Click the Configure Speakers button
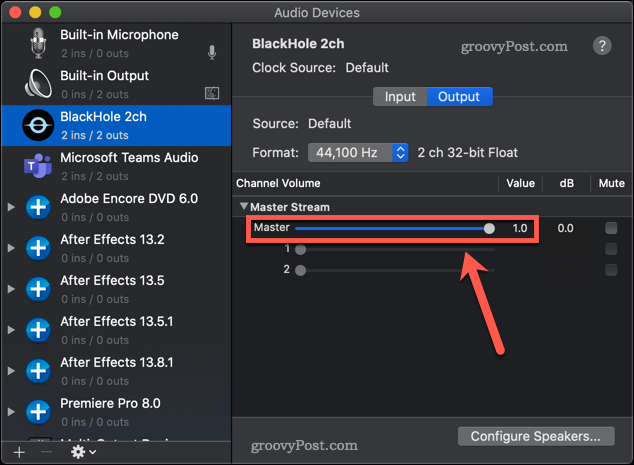Viewport: 634px width, 465px height. [x=535, y=436]
